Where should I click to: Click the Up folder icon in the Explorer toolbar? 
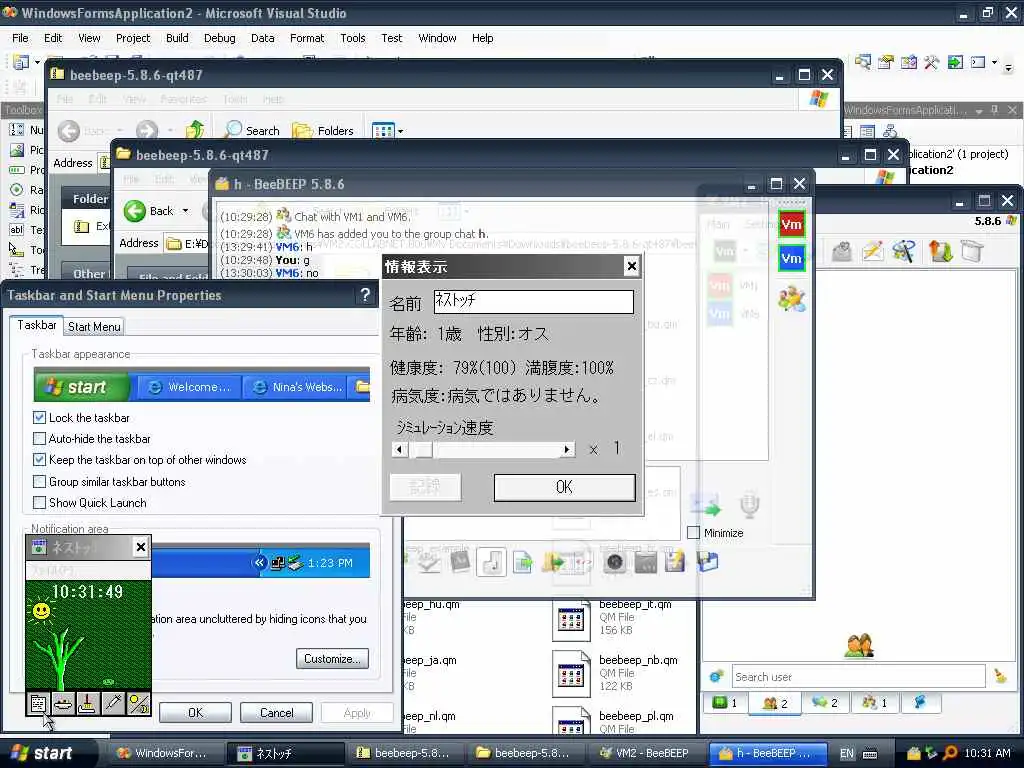[x=195, y=130]
